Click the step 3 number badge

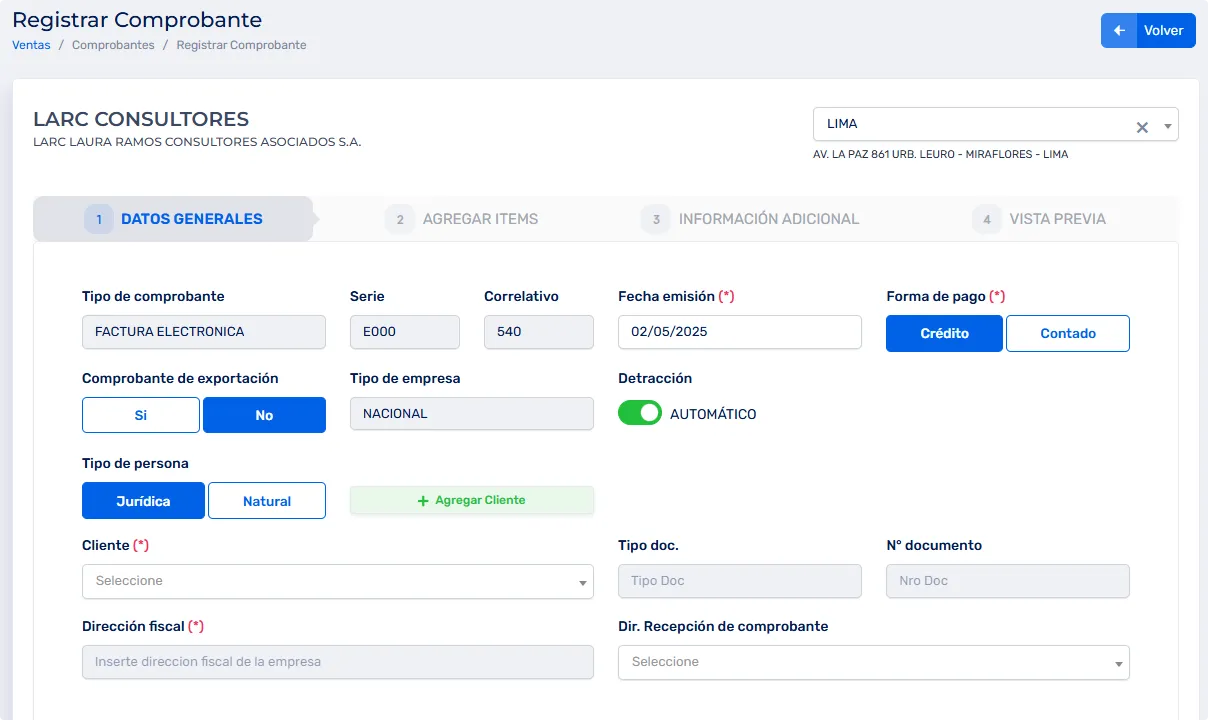(656, 219)
